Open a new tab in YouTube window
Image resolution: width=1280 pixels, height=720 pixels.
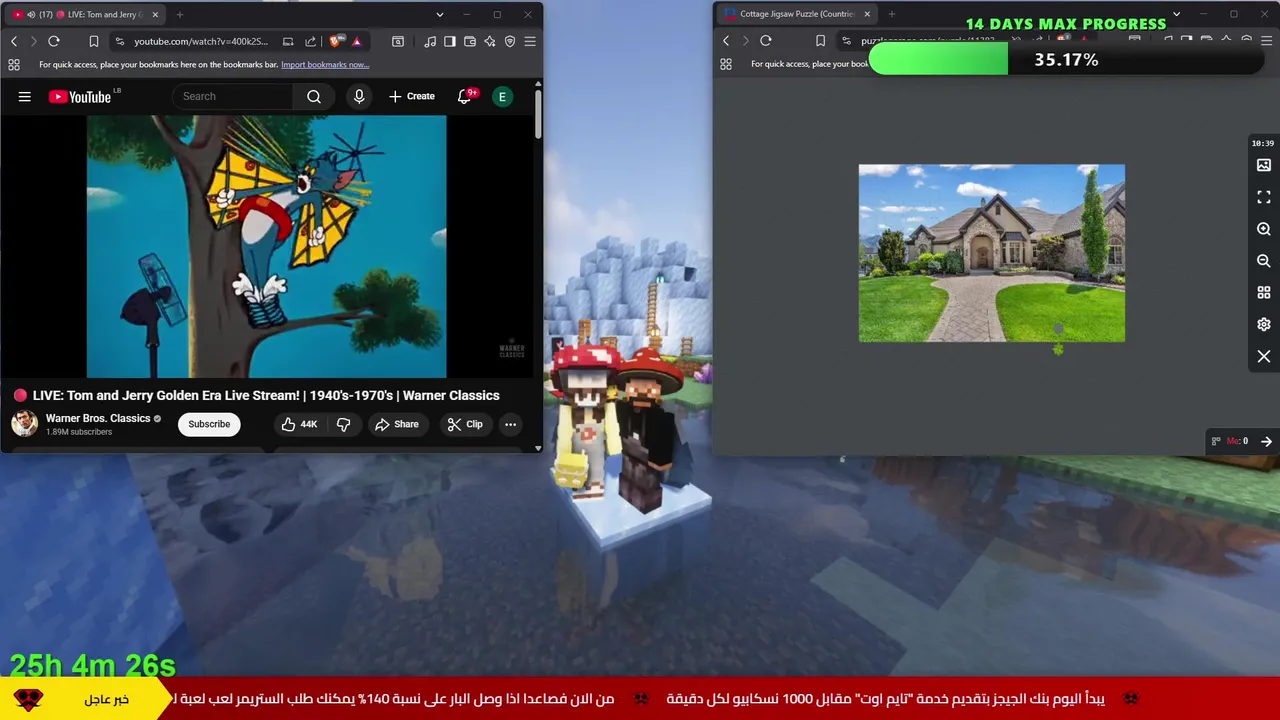180,15
